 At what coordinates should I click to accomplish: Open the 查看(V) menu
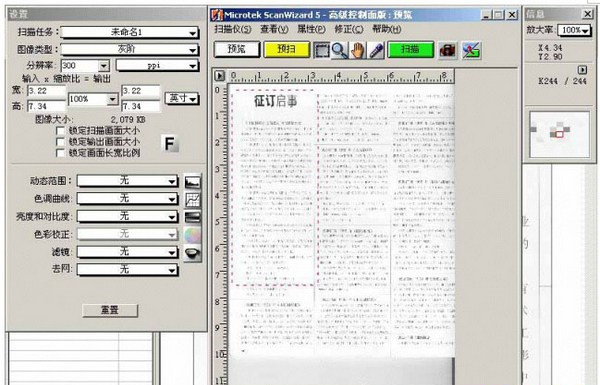pyautogui.click(x=274, y=29)
